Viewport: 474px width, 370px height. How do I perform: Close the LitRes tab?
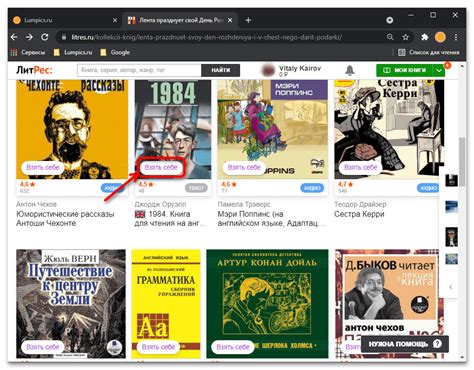[x=230, y=20]
